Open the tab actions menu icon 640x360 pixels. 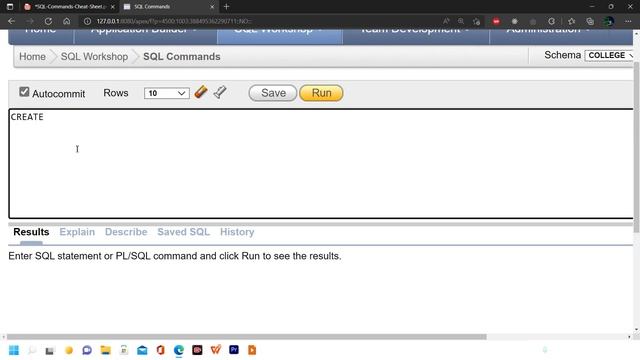click(10, 7)
